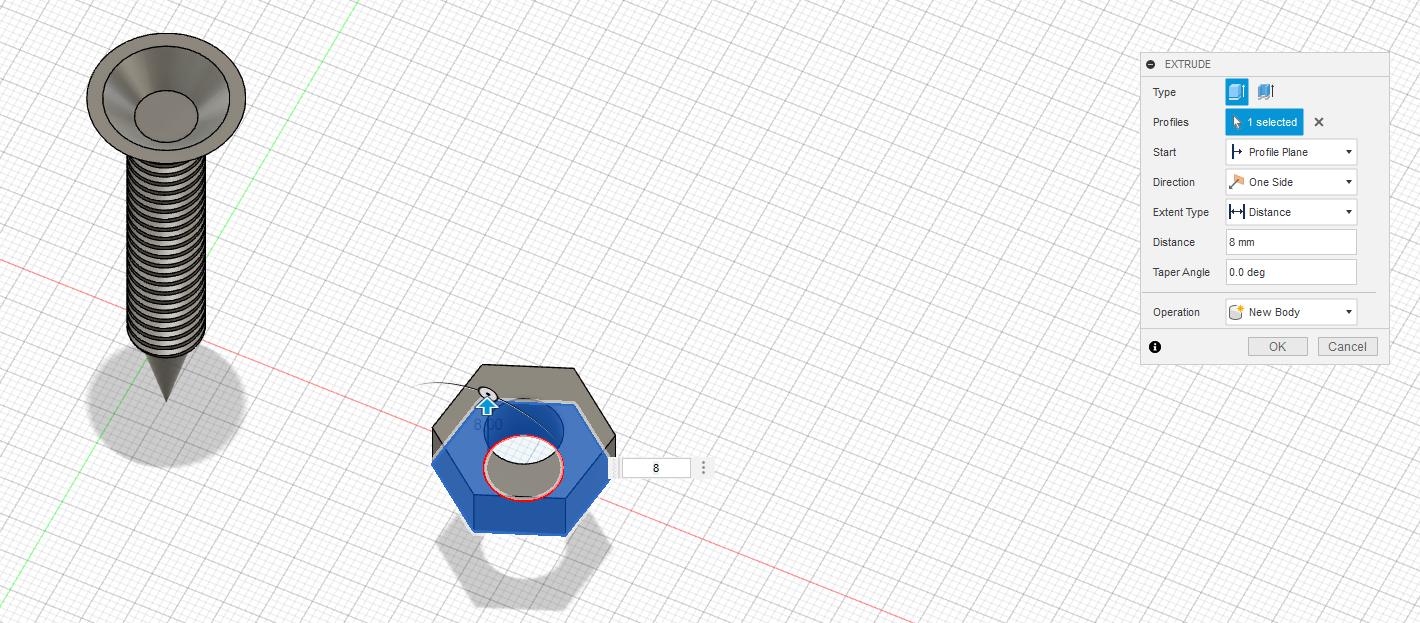Screen dimensions: 1420x623
Task: Collapse the EXTRUDE dialog with minus icon
Action: pos(1151,64)
